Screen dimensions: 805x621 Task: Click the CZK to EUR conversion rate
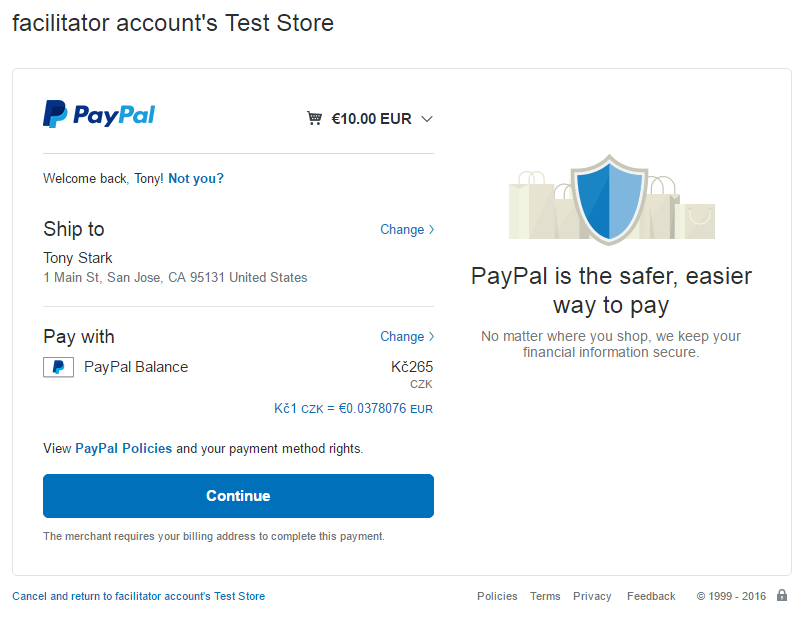[x=353, y=409]
